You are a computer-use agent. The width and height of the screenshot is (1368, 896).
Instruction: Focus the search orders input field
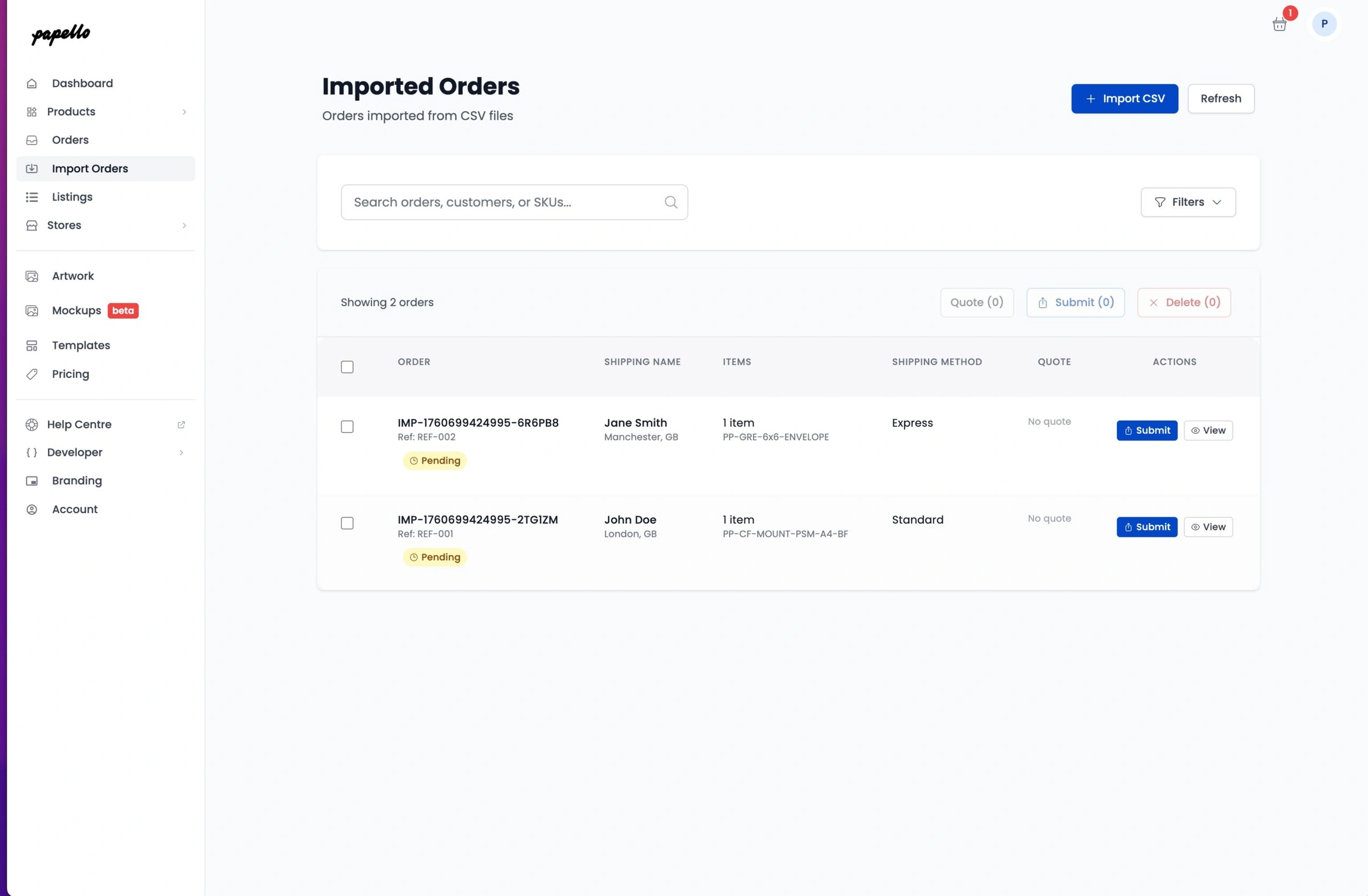[500, 202]
